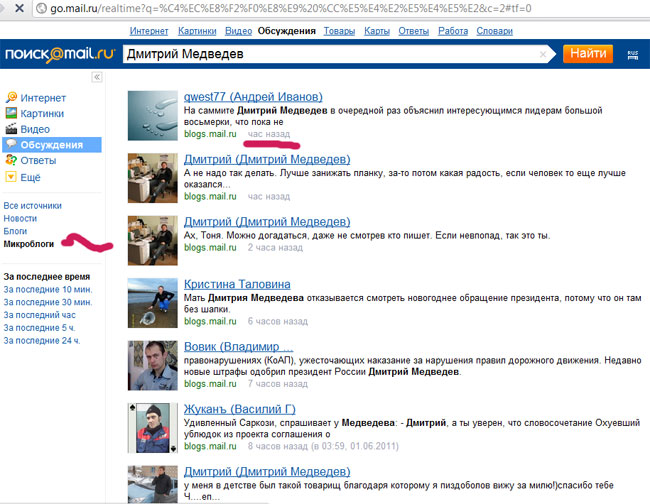The image size is (650, 504).
Task: Click the Обсуждения speech bubble icon
Action: pos(11,145)
